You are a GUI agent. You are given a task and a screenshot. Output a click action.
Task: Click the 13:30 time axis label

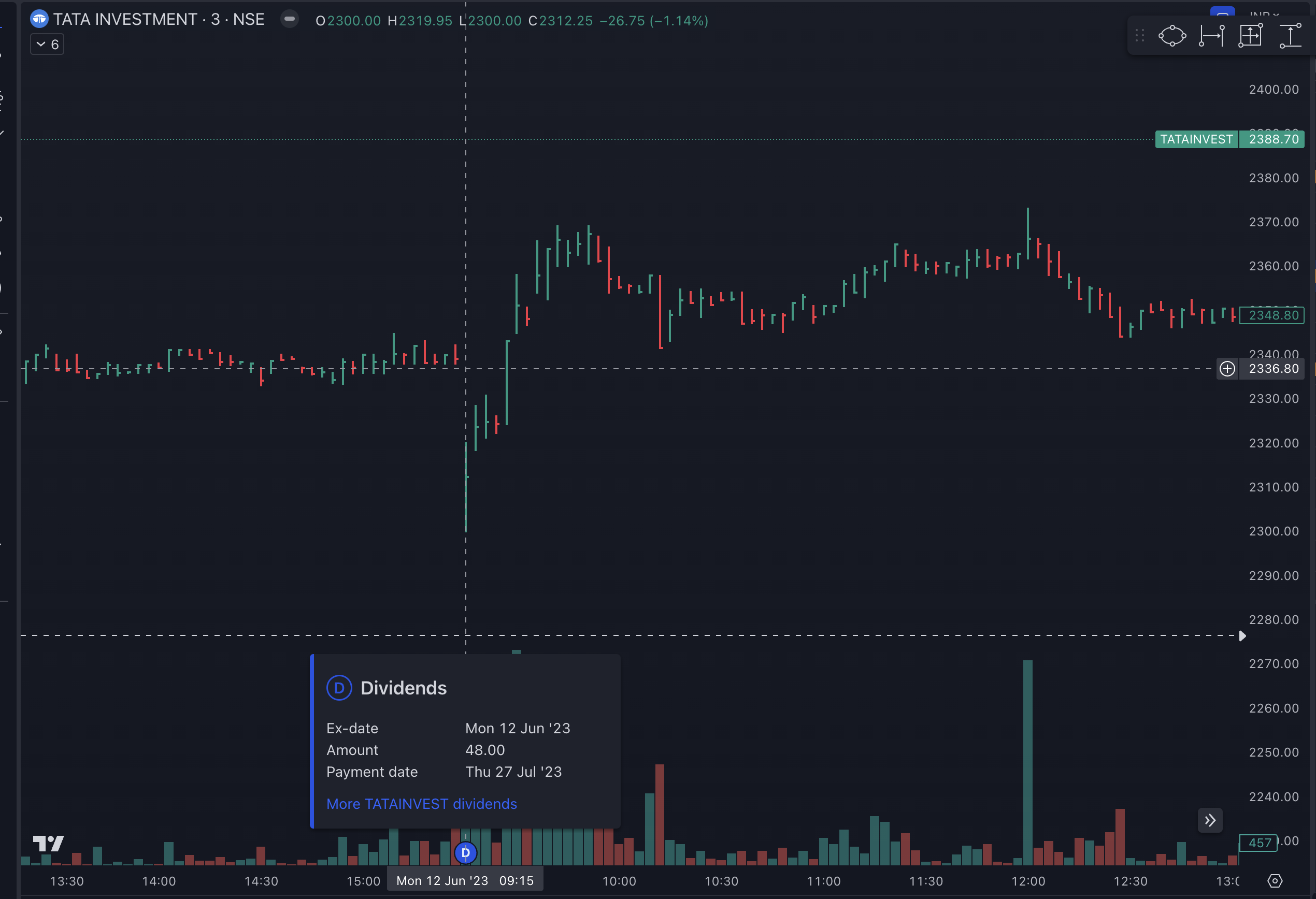click(x=67, y=881)
